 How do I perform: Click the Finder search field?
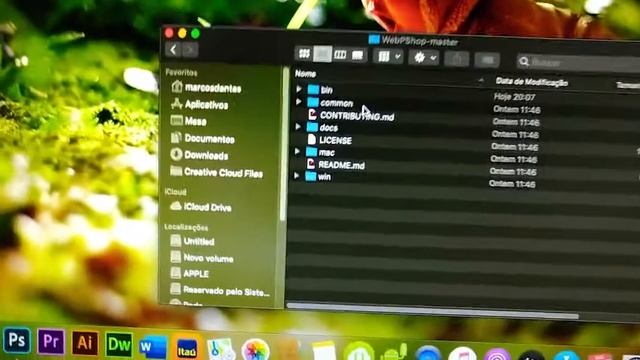click(x=578, y=62)
